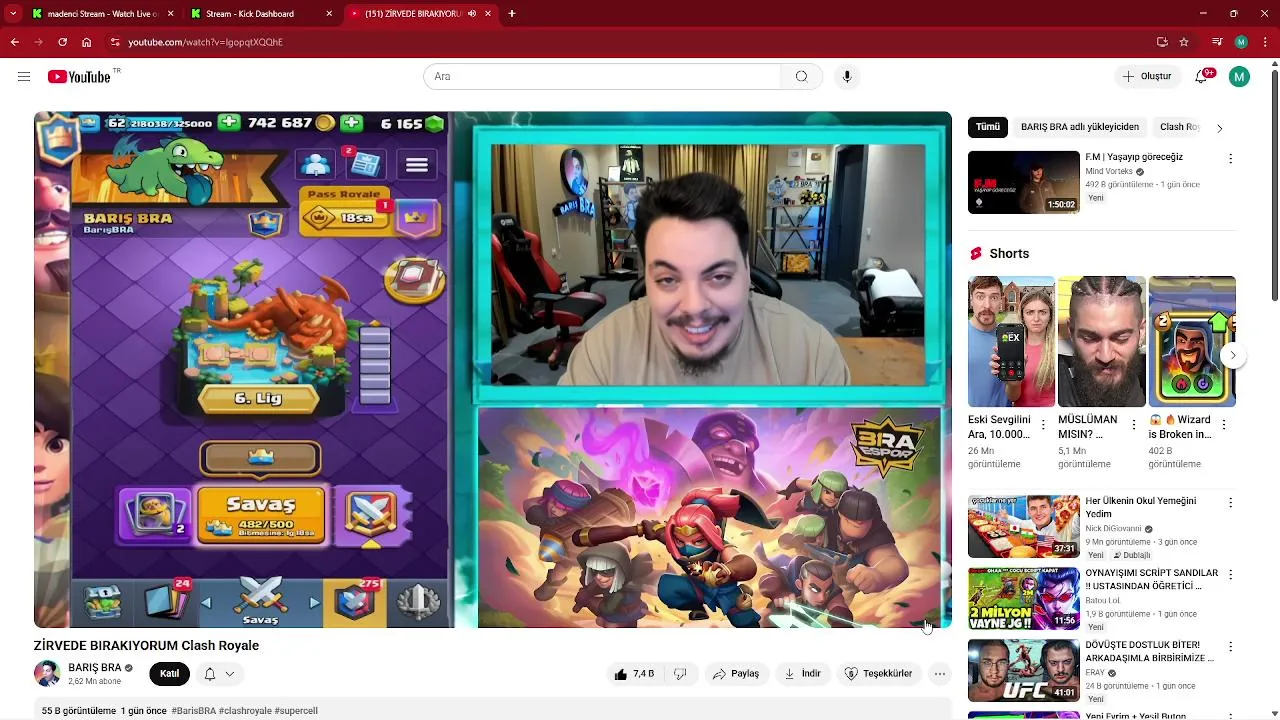The height and width of the screenshot is (720, 1280).
Task: Open the MÜSLÜMAN MISIN short thumbnail
Action: pyautogui.click(x=1102, y=342)
